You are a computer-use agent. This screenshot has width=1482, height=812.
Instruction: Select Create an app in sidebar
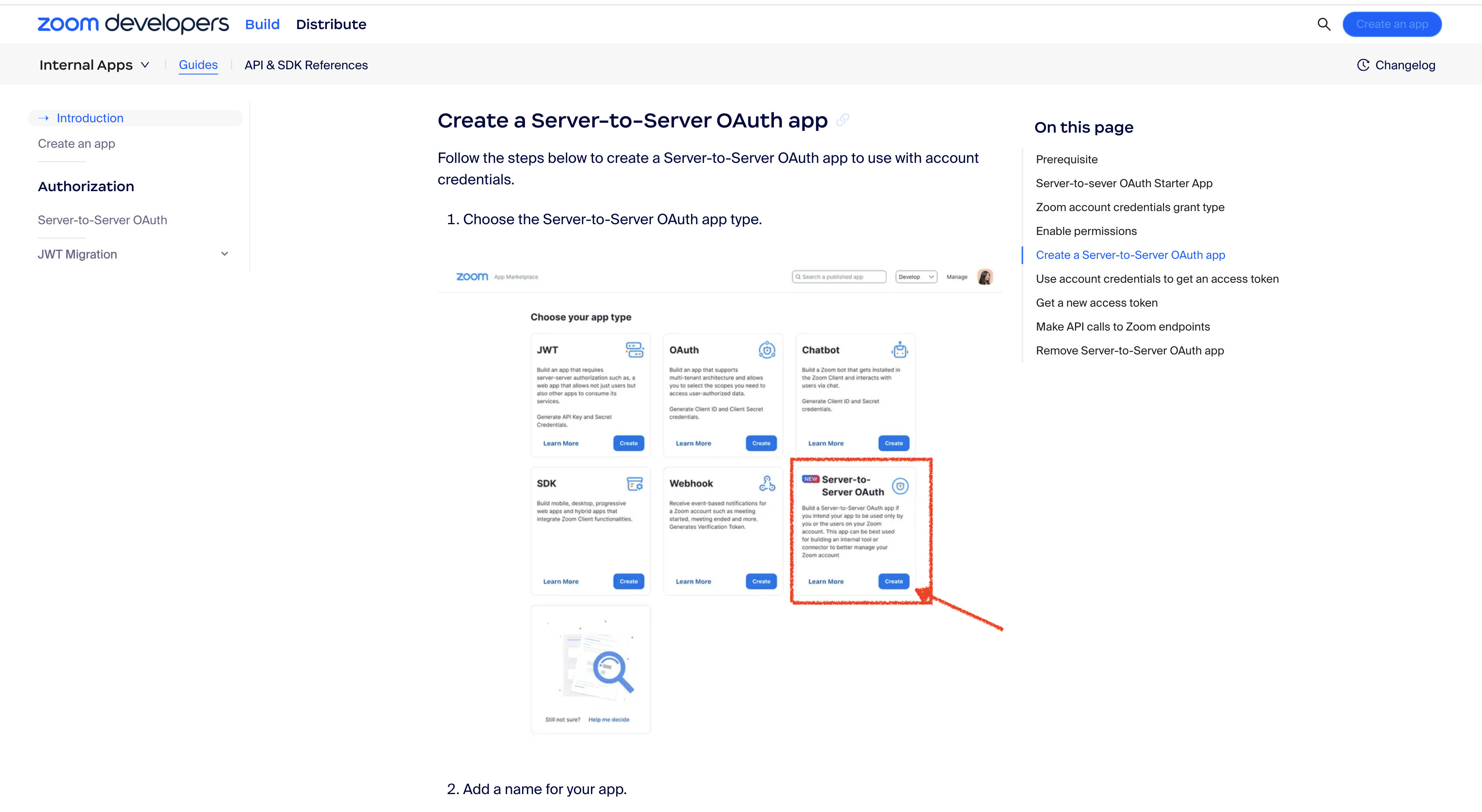[x=76, y=143]
